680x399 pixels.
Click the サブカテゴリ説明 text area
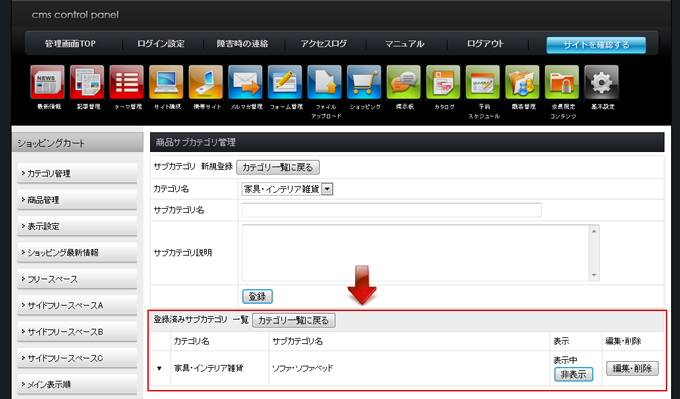click(415, 253)
